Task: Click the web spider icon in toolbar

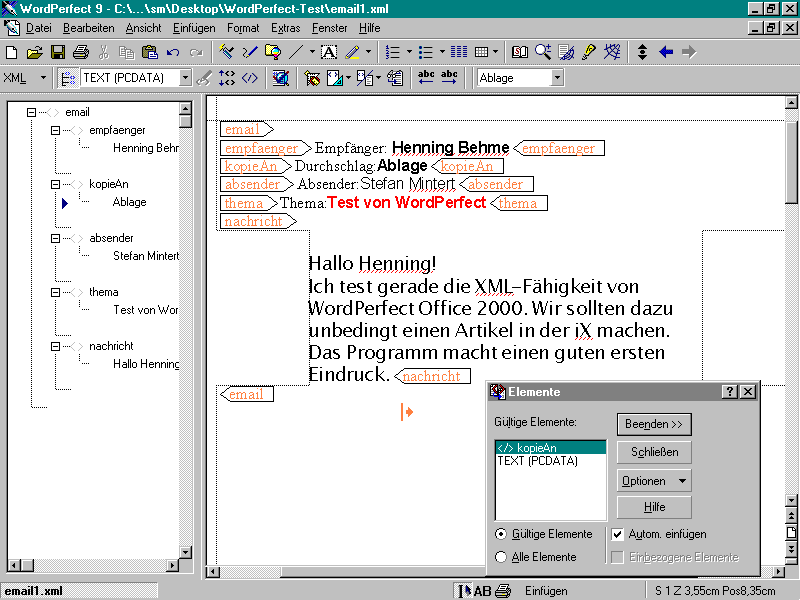Action: (x=612, y=52)
